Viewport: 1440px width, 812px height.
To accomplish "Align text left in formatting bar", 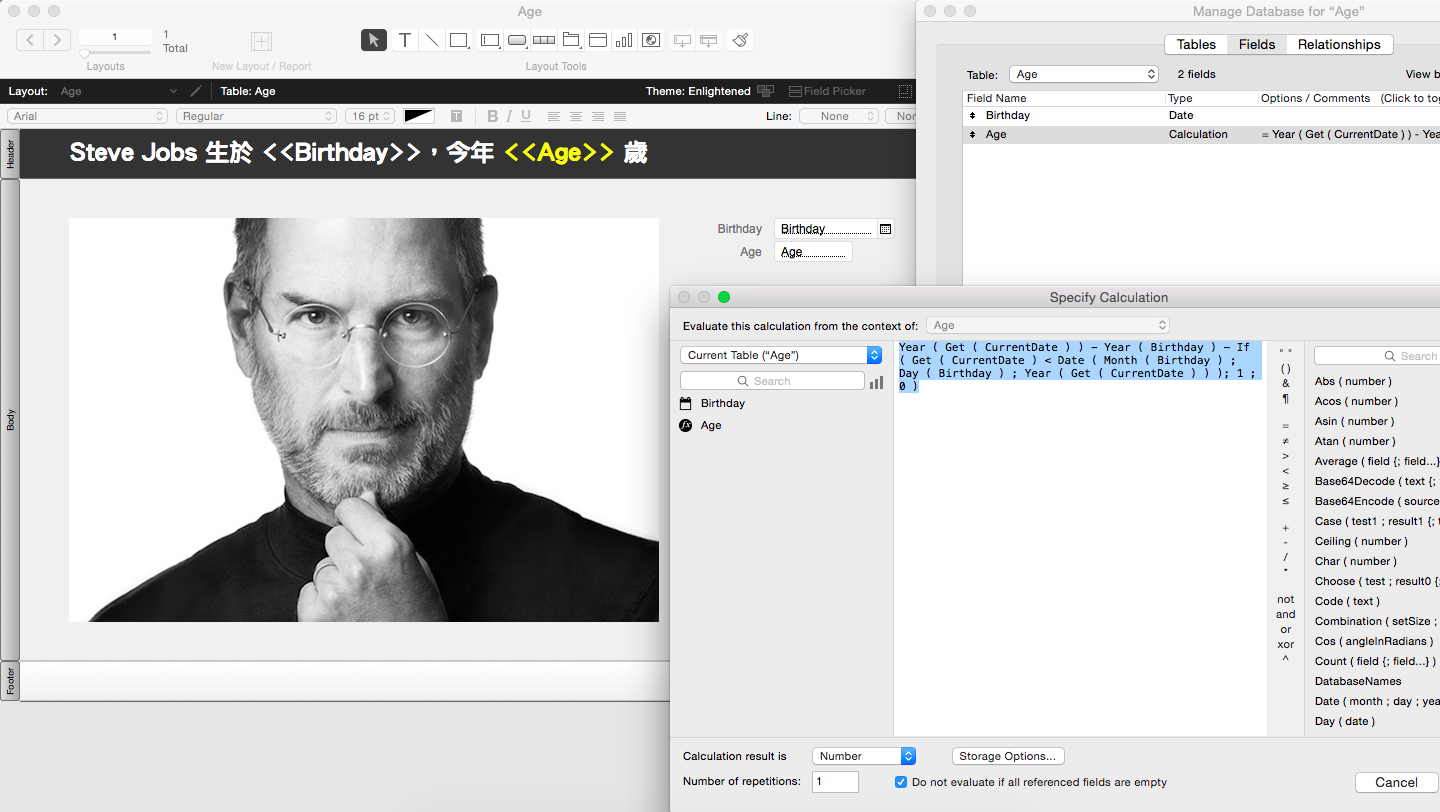I will pyautogui.click(x=553, y=116).
